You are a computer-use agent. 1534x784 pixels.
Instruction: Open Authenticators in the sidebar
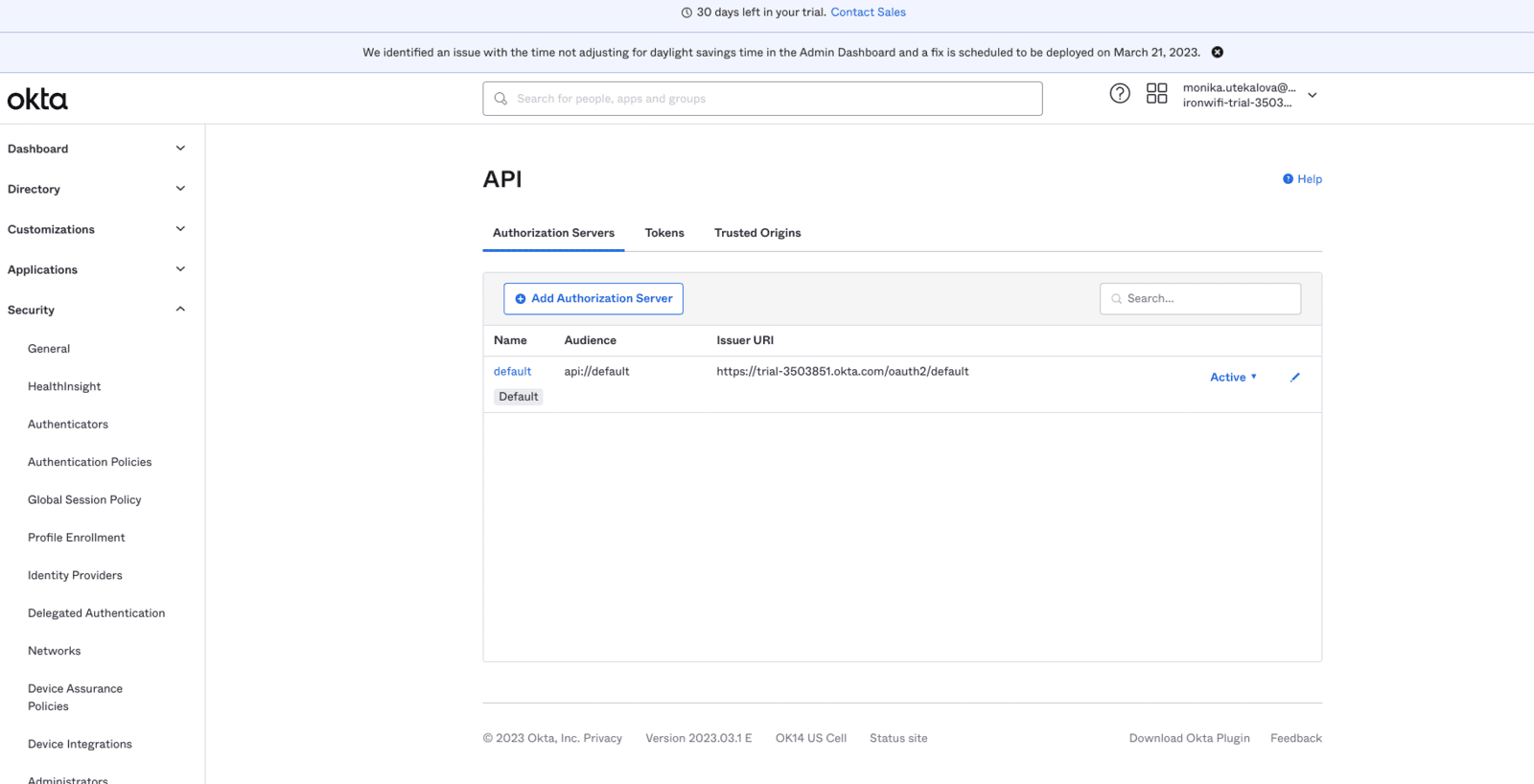pyautogui.click(x=68, y=424)
